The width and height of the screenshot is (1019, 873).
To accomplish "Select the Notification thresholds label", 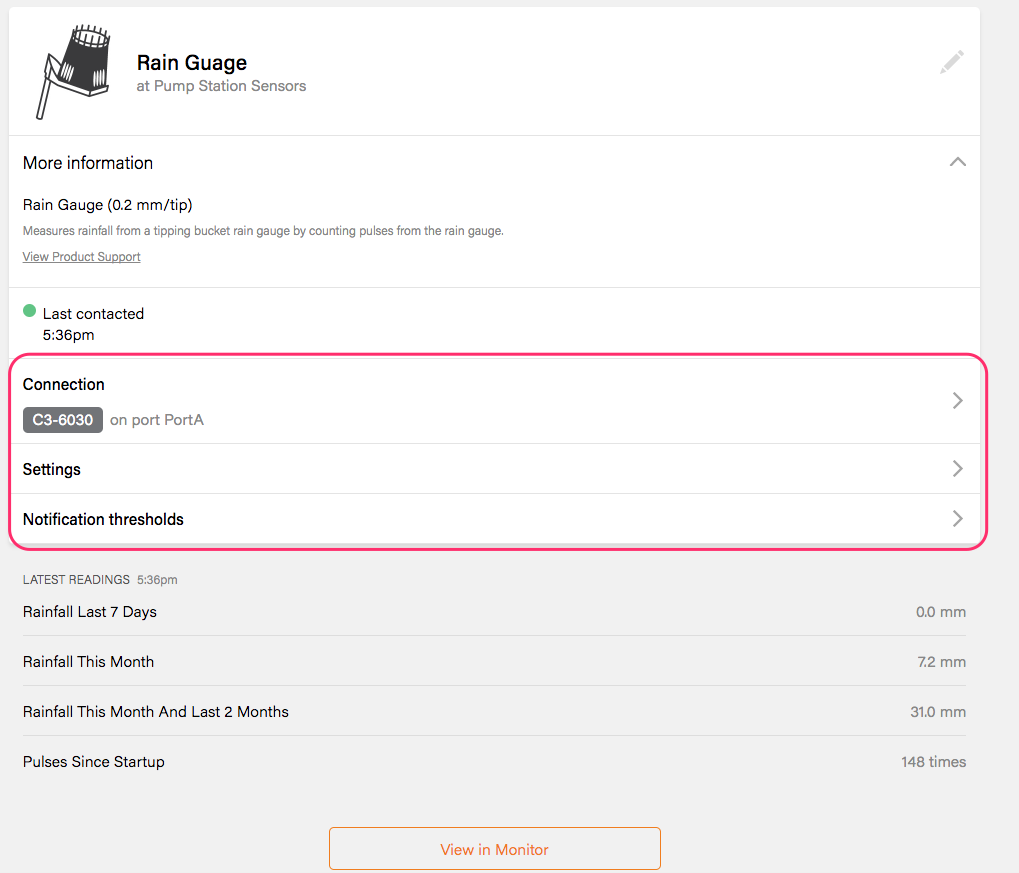I will pos(103,519).
